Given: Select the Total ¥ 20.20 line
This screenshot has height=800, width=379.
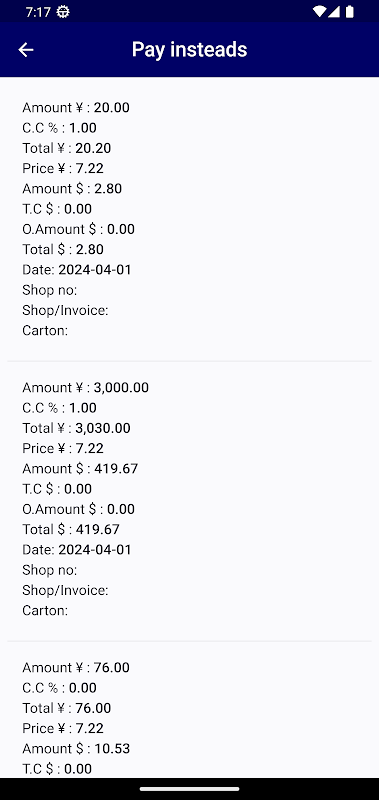Looking at the screenshot, I should [x=67, y=148].
